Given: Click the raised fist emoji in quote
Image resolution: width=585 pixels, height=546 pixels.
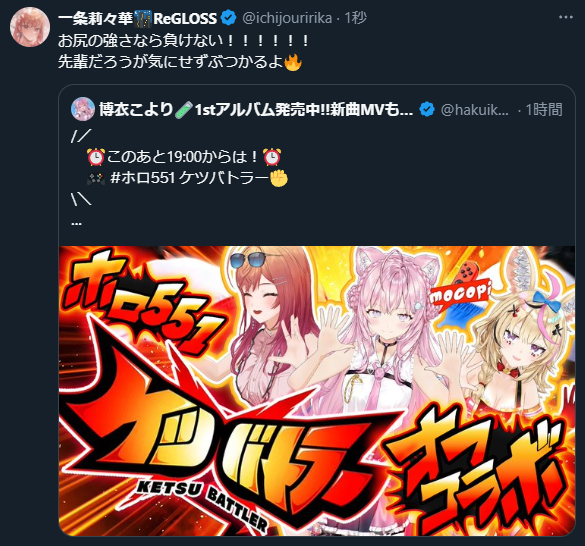Looking at the screenshot, I should [279, 178].
